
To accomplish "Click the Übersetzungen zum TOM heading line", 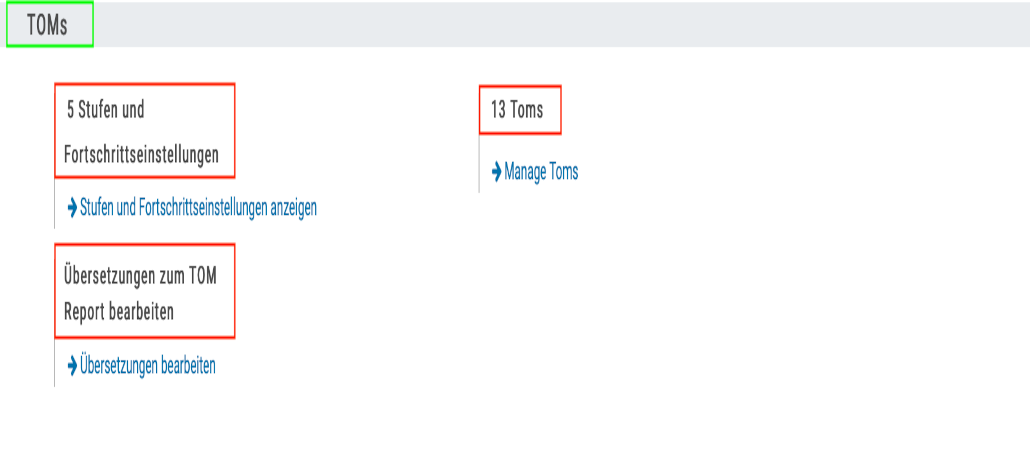I will [x=140, y=274].
